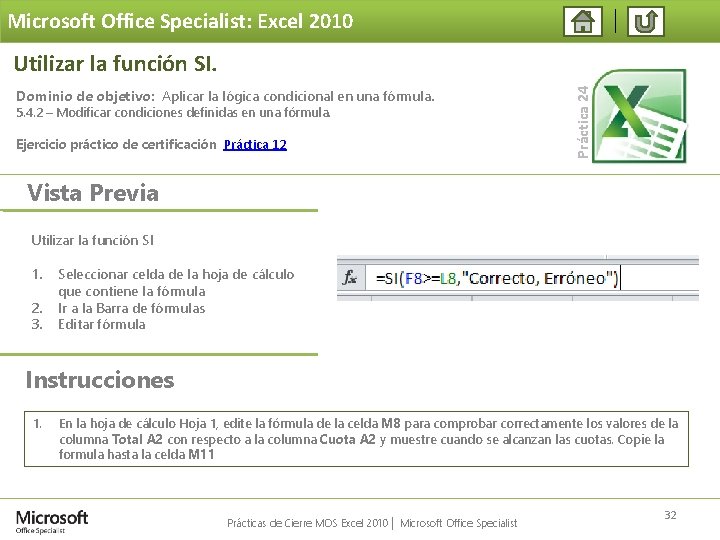
Task: Click the 'Instrucciones' heading
Action: pyautogui.click(x=100, y=380)
